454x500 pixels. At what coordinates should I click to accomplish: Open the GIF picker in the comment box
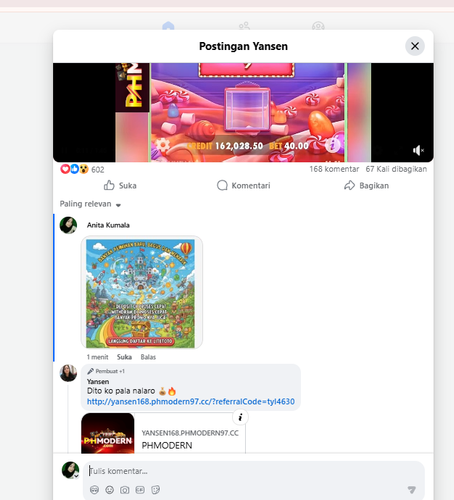pos(140,490)
